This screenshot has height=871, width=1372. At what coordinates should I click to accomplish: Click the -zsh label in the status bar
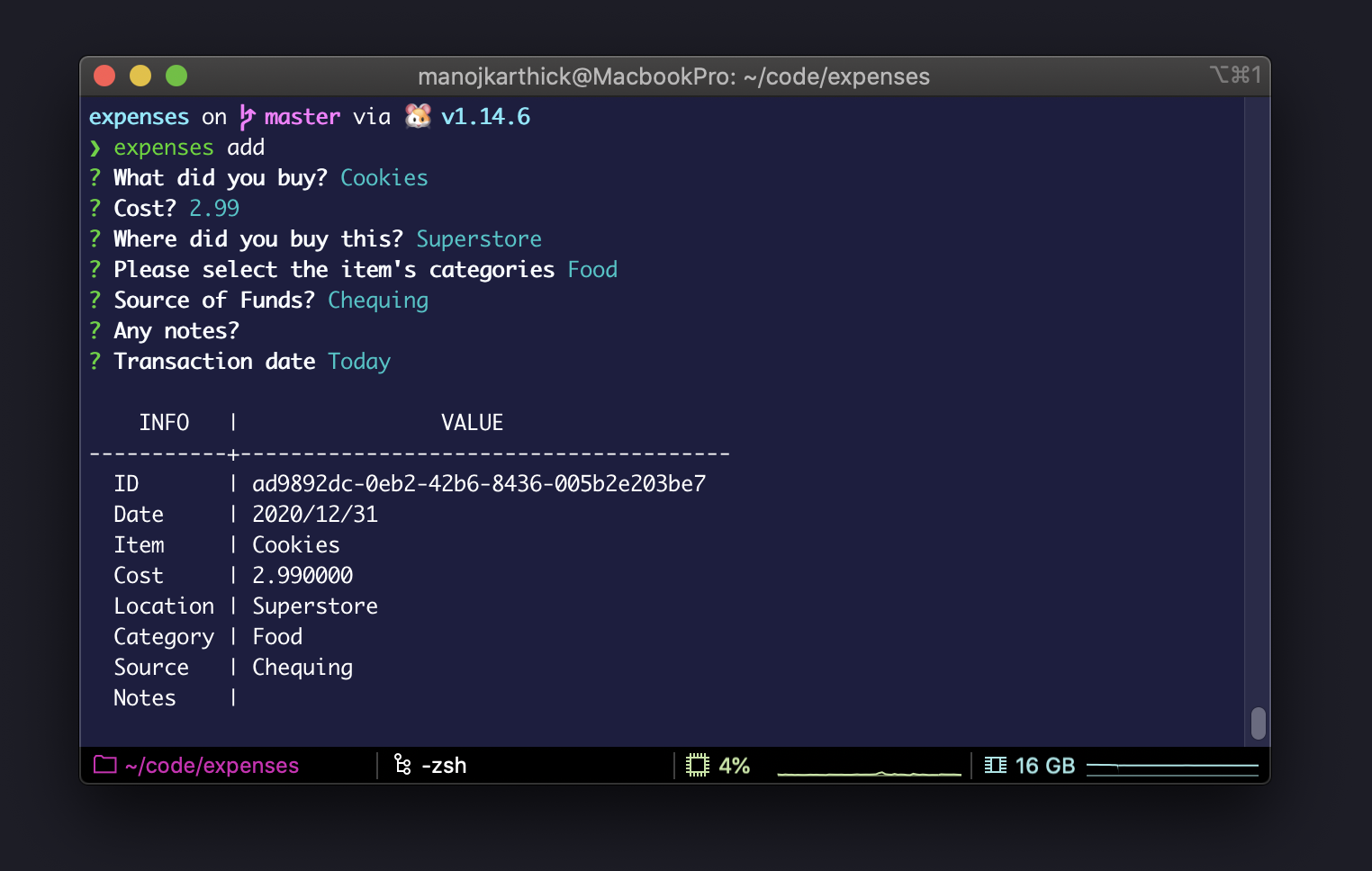click(444, 765)
